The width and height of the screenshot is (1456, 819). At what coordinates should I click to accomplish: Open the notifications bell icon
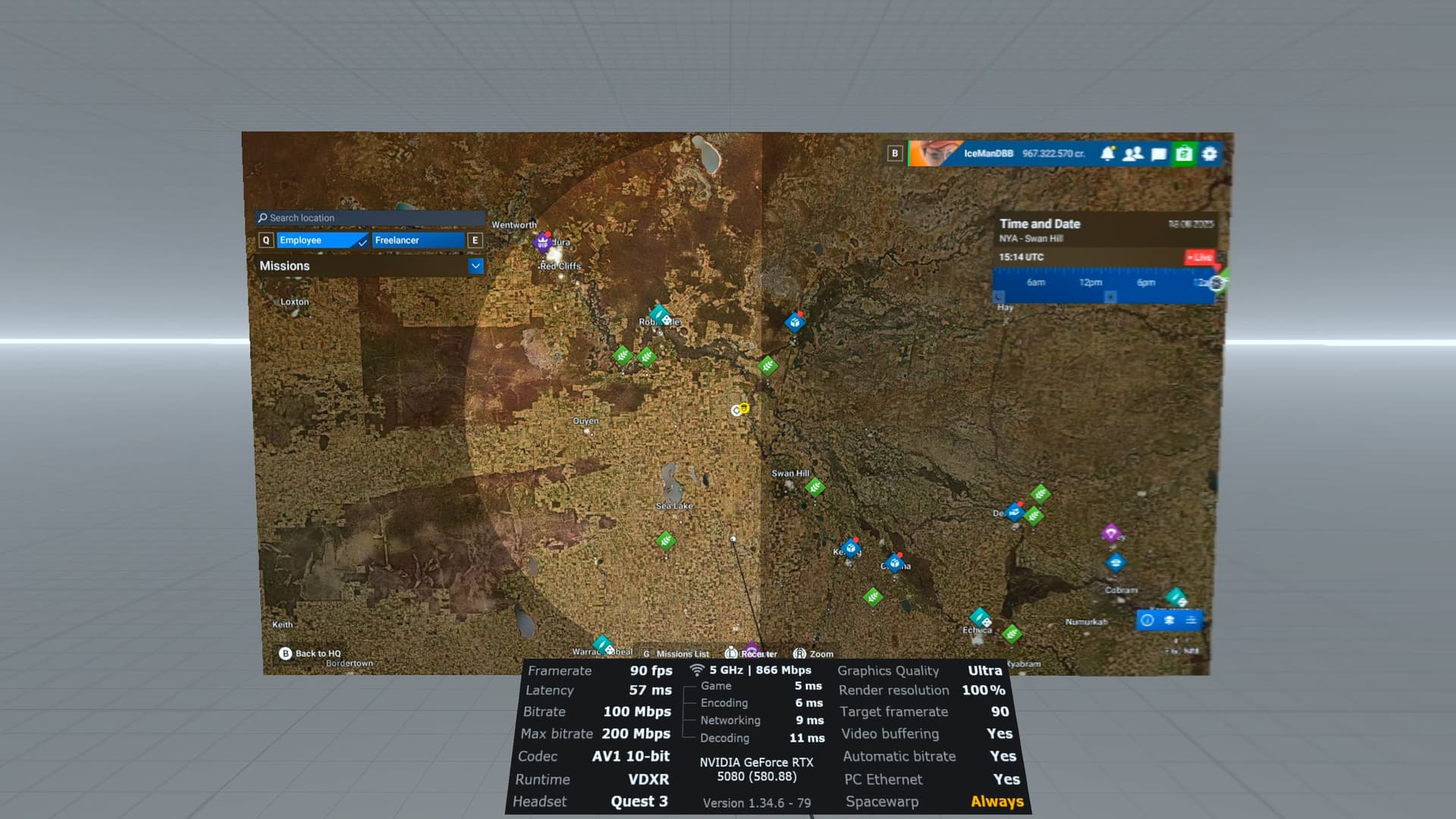coord(1107,153)
